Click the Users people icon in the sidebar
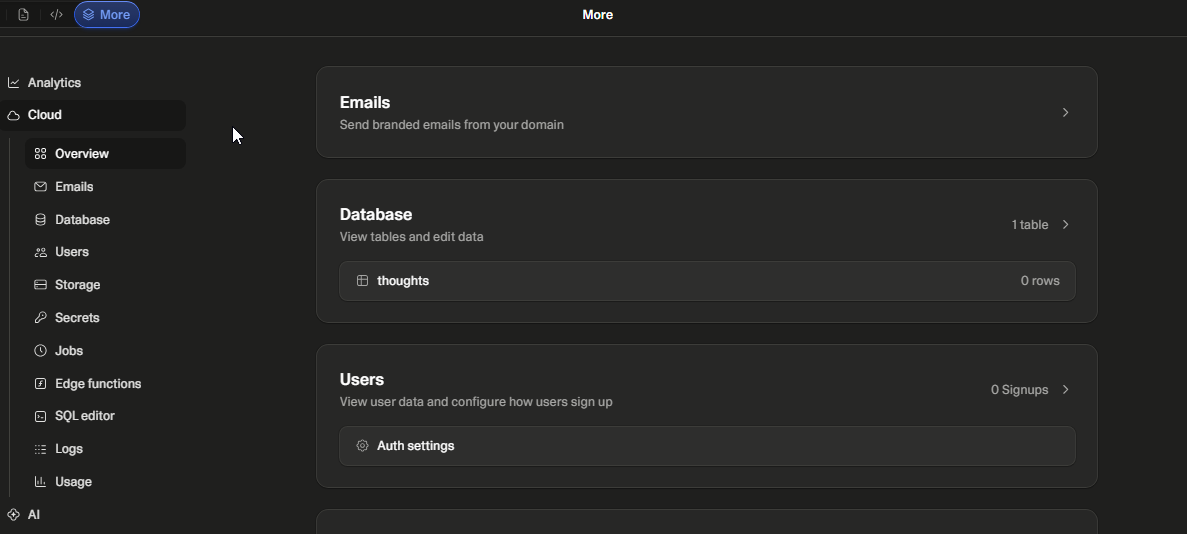Image resolution: width=1187 pixels, height=534 pixels. pyautogui.click(x=41, y=252)
